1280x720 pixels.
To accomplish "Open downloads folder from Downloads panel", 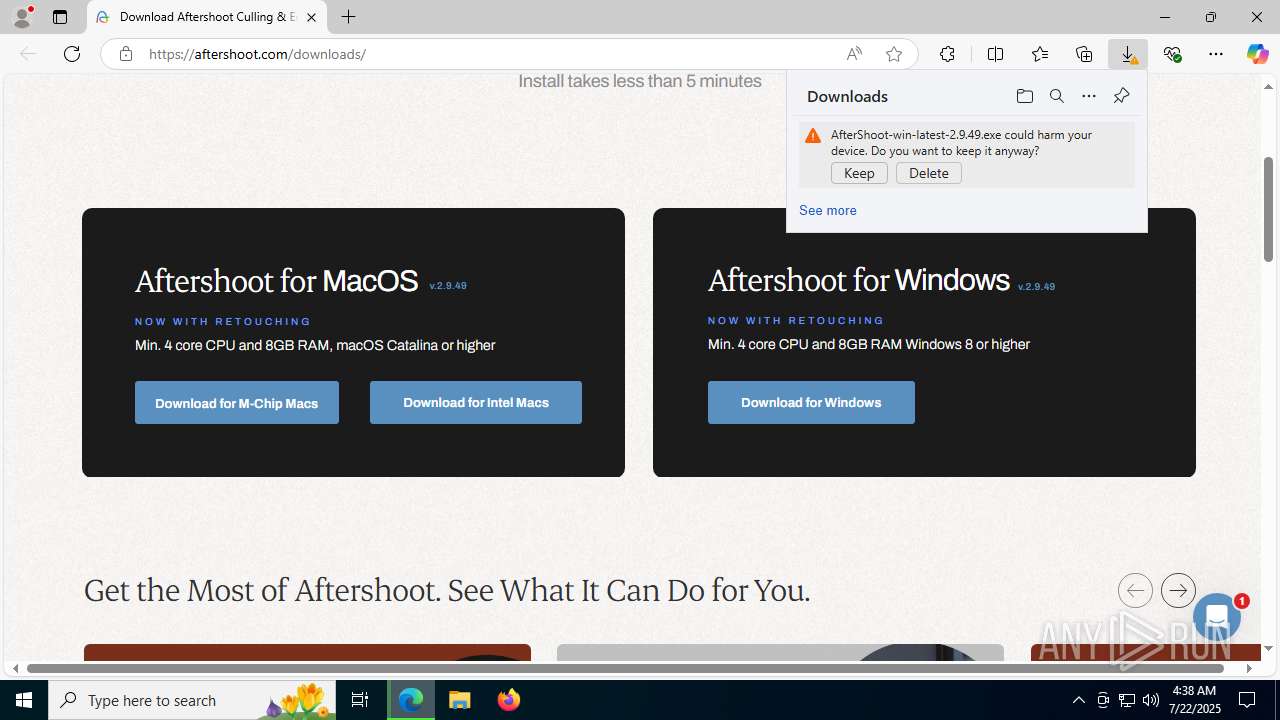I will (x=1024, y=96).
